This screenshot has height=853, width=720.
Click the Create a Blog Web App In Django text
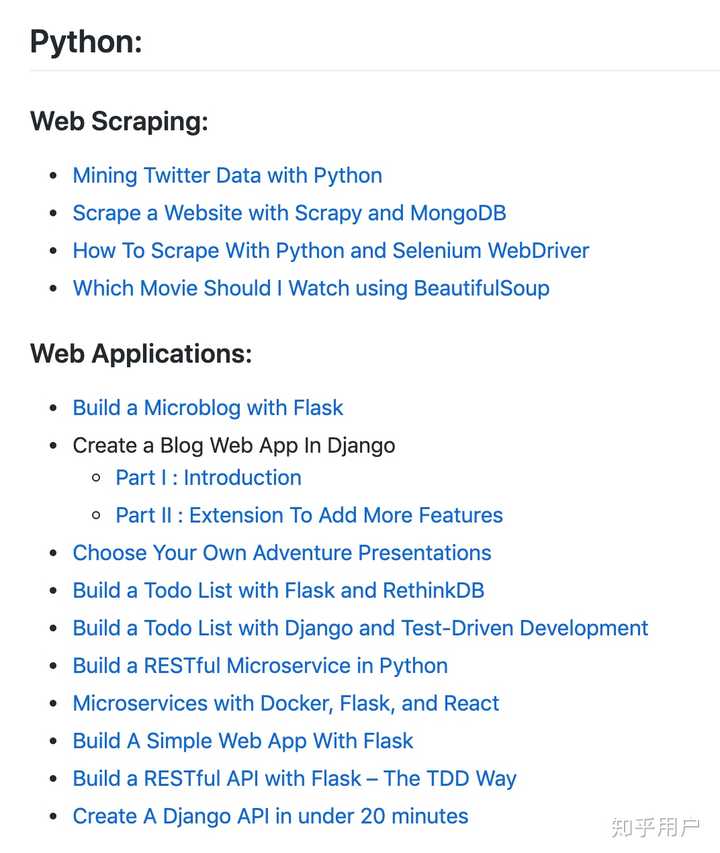(234, 446)
